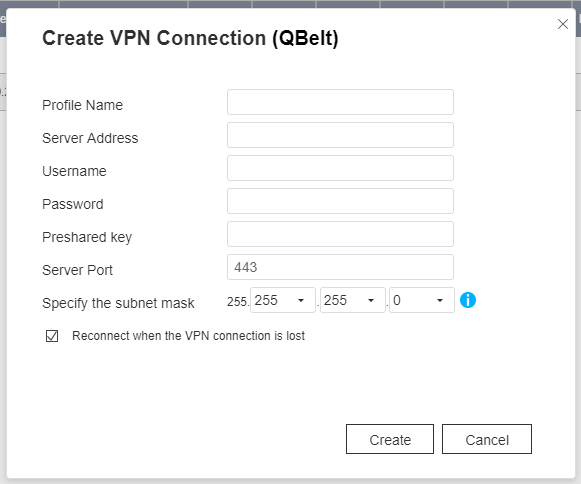Focus the Profile Name input field

click(340, 102)
